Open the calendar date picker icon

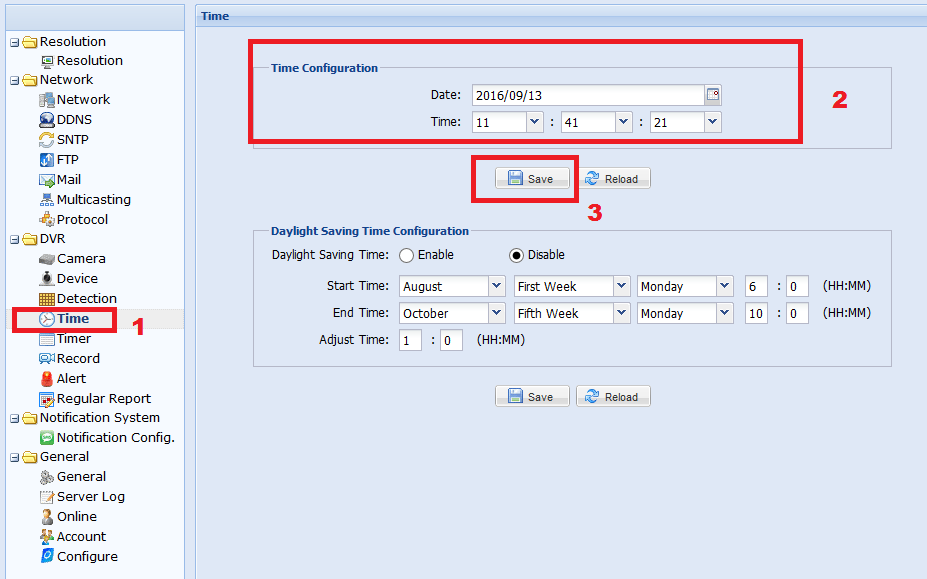[x=713, y=95]
